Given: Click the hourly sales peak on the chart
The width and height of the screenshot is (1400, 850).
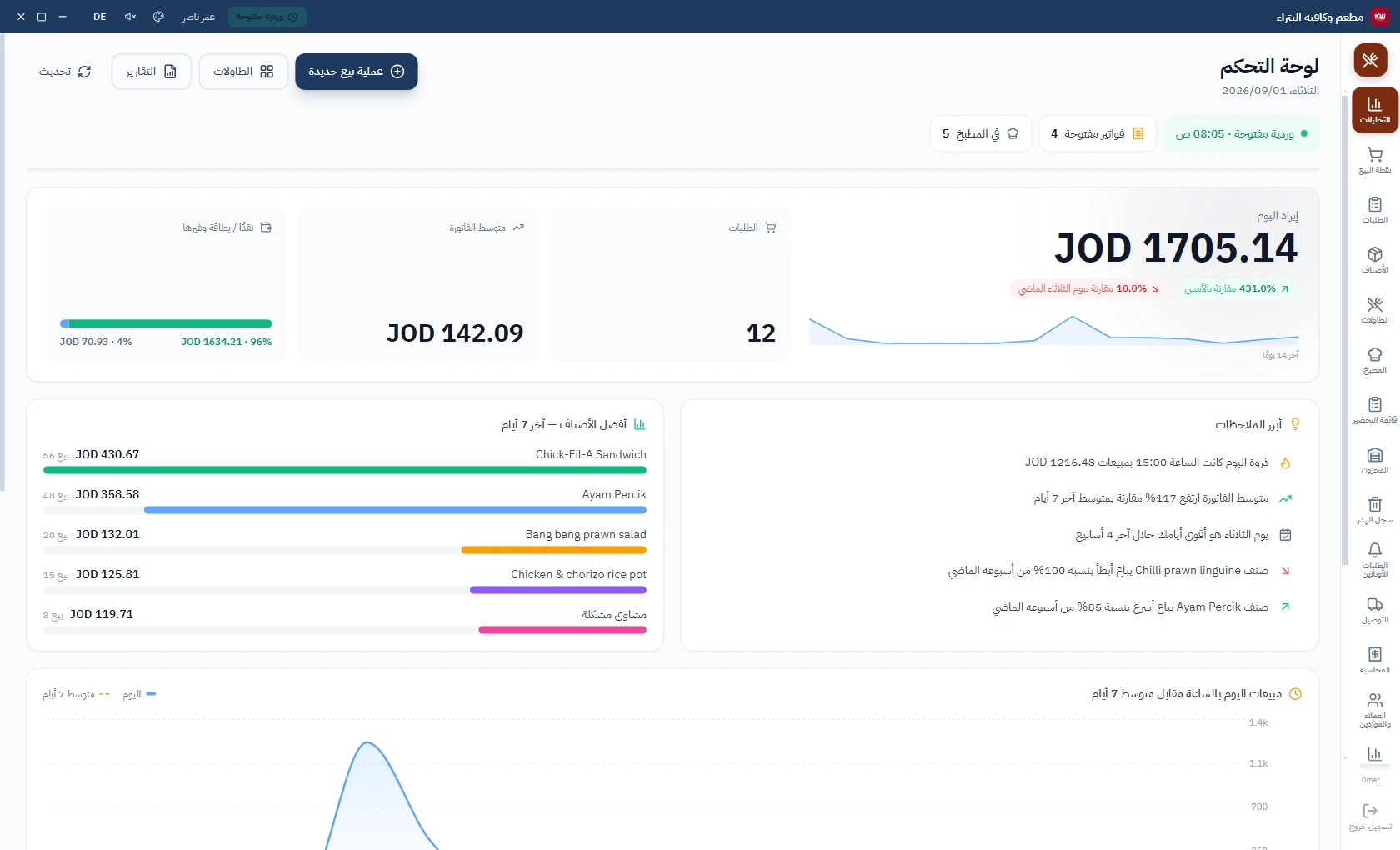Looking at the screenshot, I should click(x=367, y=742).
